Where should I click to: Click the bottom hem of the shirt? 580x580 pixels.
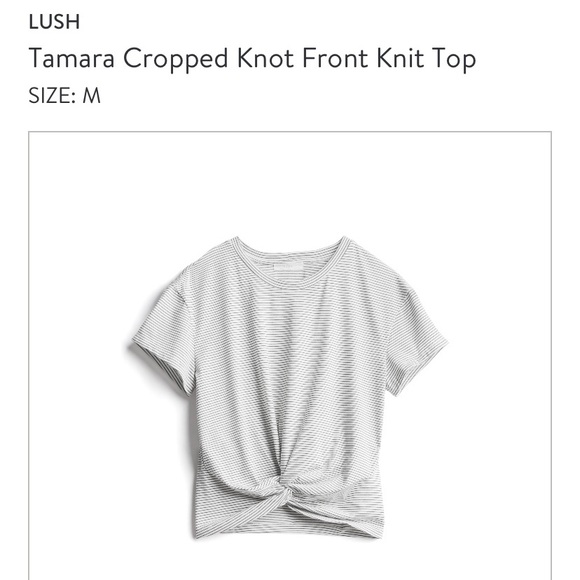[289, 529]
